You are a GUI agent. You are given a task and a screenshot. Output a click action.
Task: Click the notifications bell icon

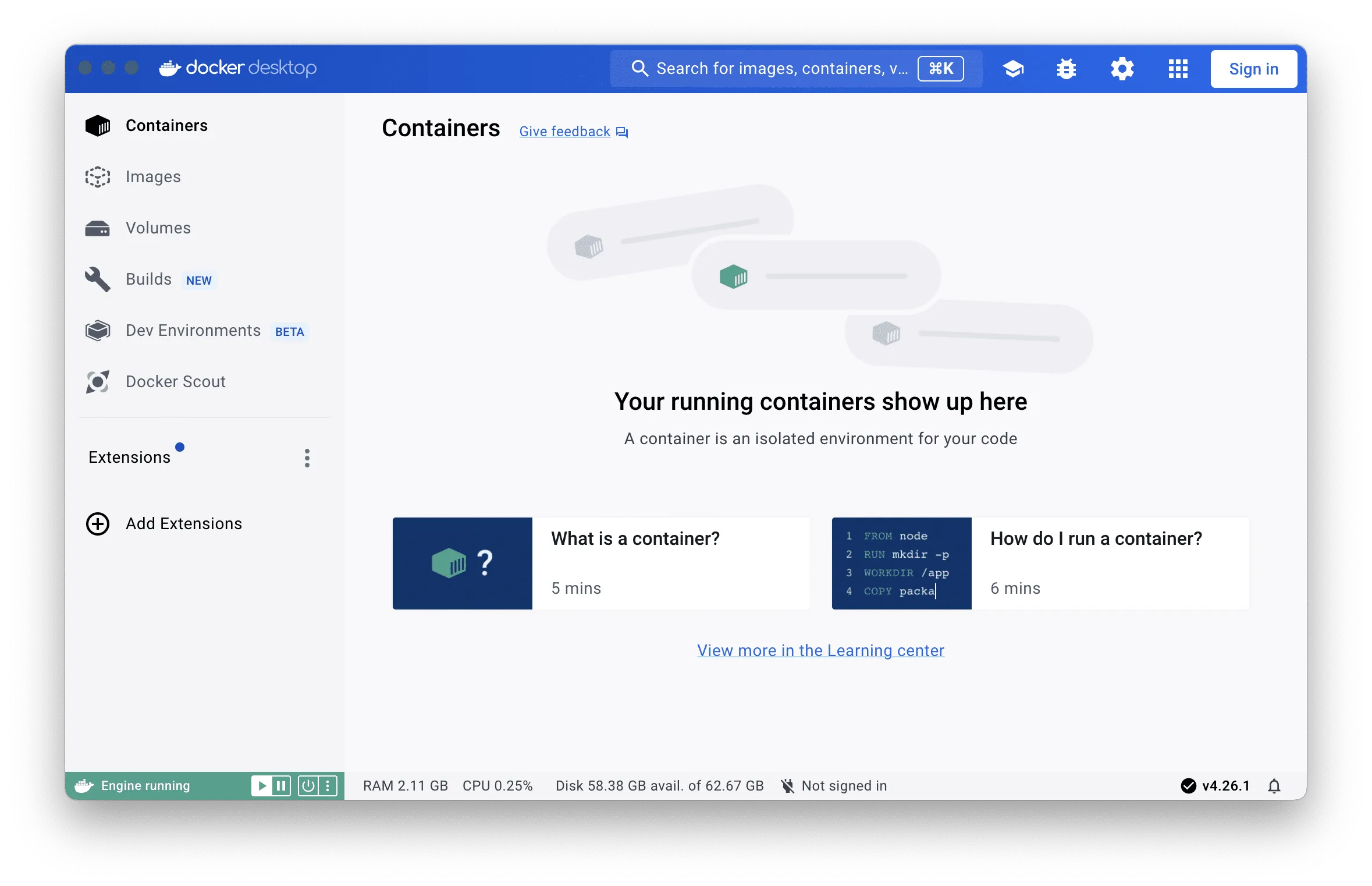coord(1274,786)
